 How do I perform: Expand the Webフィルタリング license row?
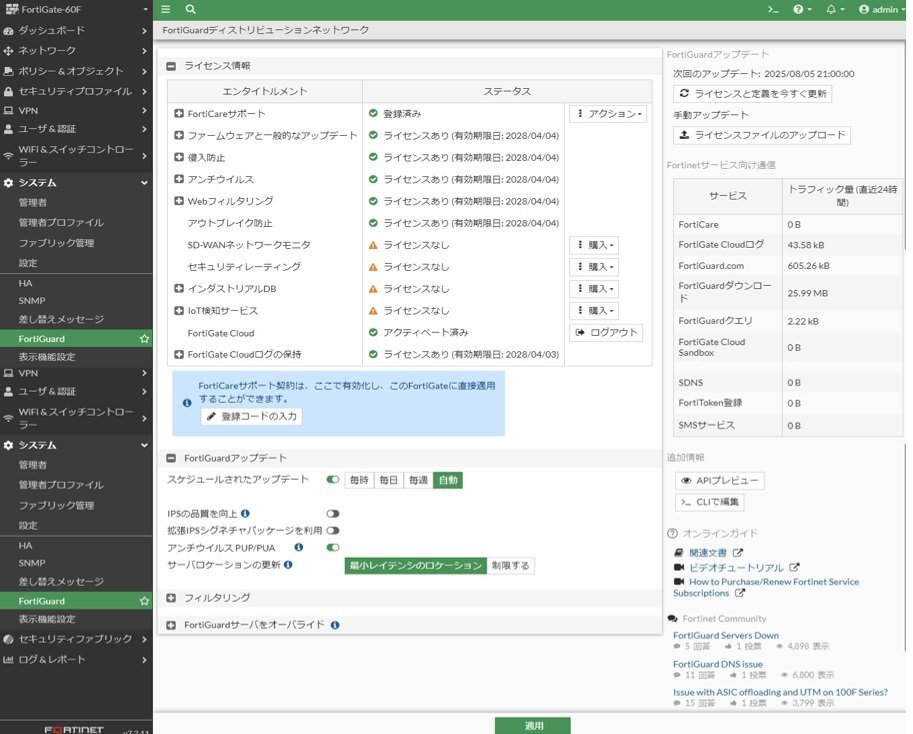pyautogui.click(x=179, y=201)
